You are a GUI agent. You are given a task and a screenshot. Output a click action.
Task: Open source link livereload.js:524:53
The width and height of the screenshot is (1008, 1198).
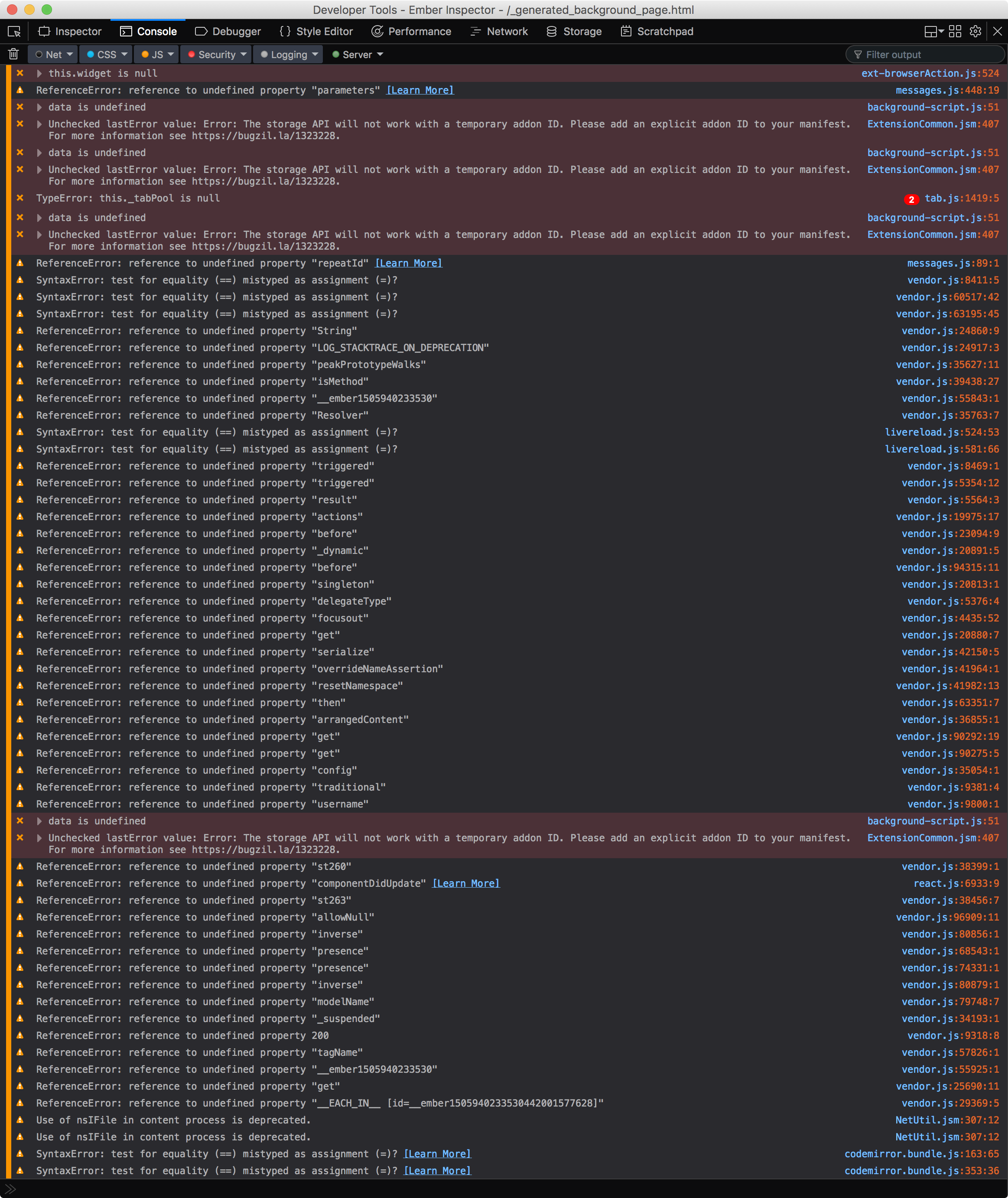click(x=942, y=432)
